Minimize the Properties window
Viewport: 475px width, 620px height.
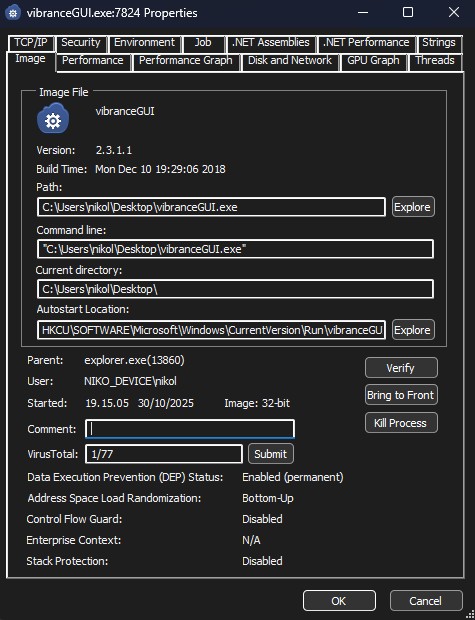363,12
